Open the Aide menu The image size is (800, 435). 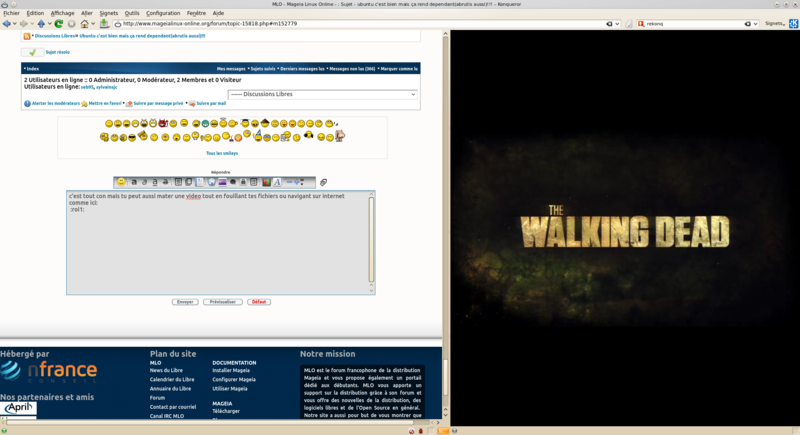pos(218,13)
